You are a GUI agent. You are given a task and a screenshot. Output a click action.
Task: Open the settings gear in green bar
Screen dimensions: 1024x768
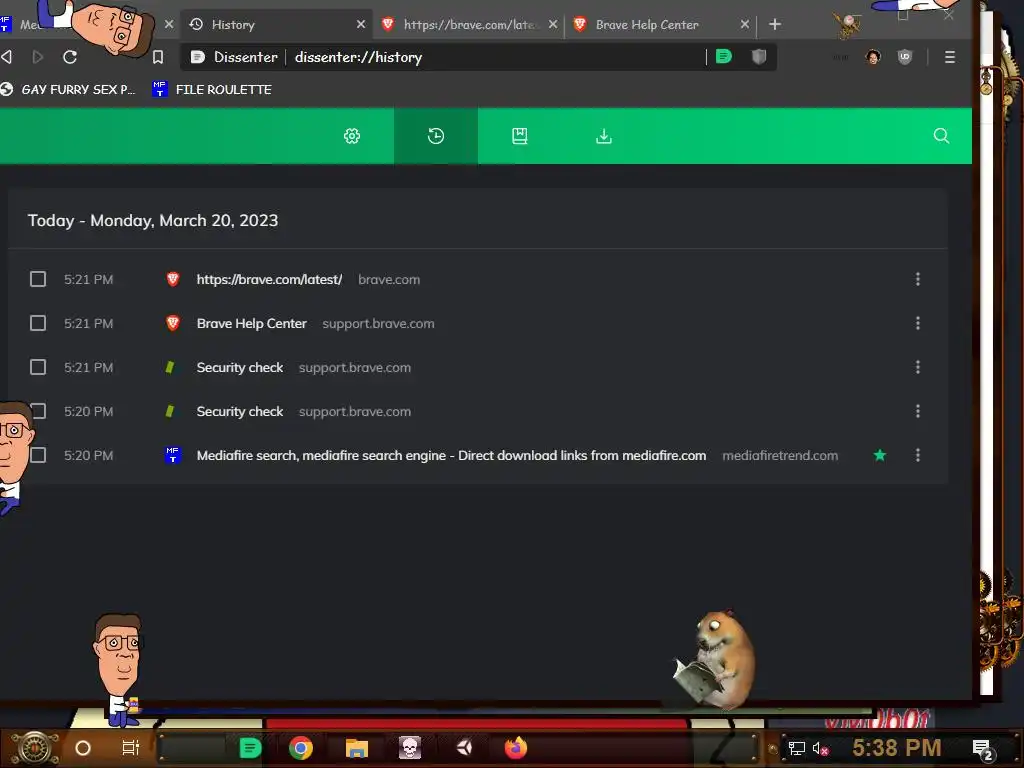tap(352, 136)
